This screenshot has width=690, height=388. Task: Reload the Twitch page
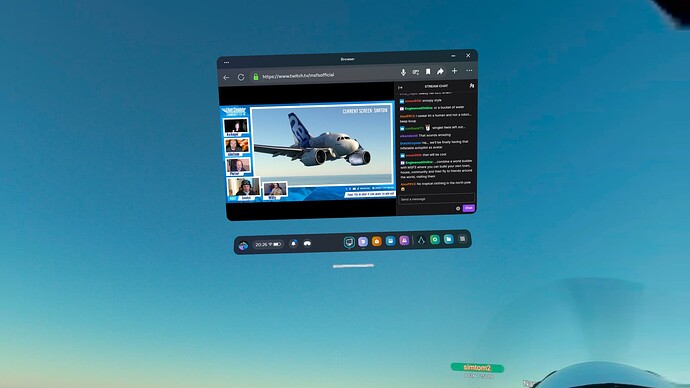241,77
